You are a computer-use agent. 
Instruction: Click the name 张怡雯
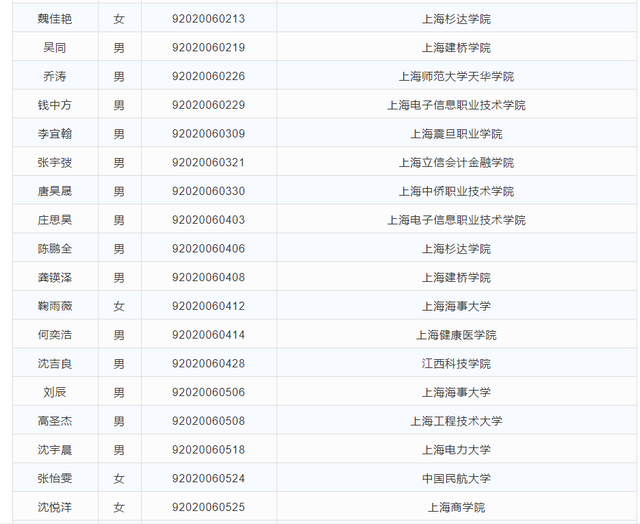click(x=55, y=479)
